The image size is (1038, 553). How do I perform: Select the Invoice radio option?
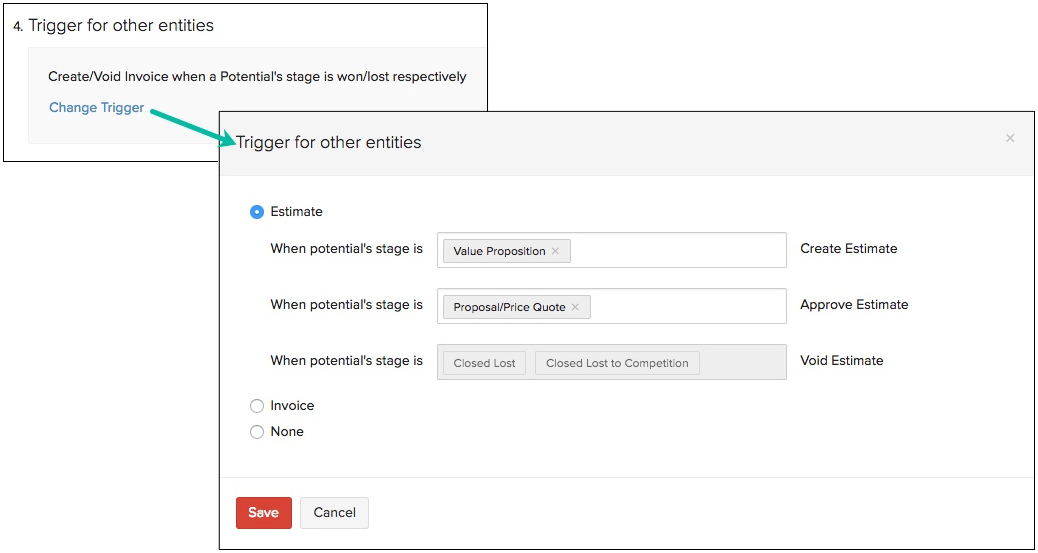(257, 406)
